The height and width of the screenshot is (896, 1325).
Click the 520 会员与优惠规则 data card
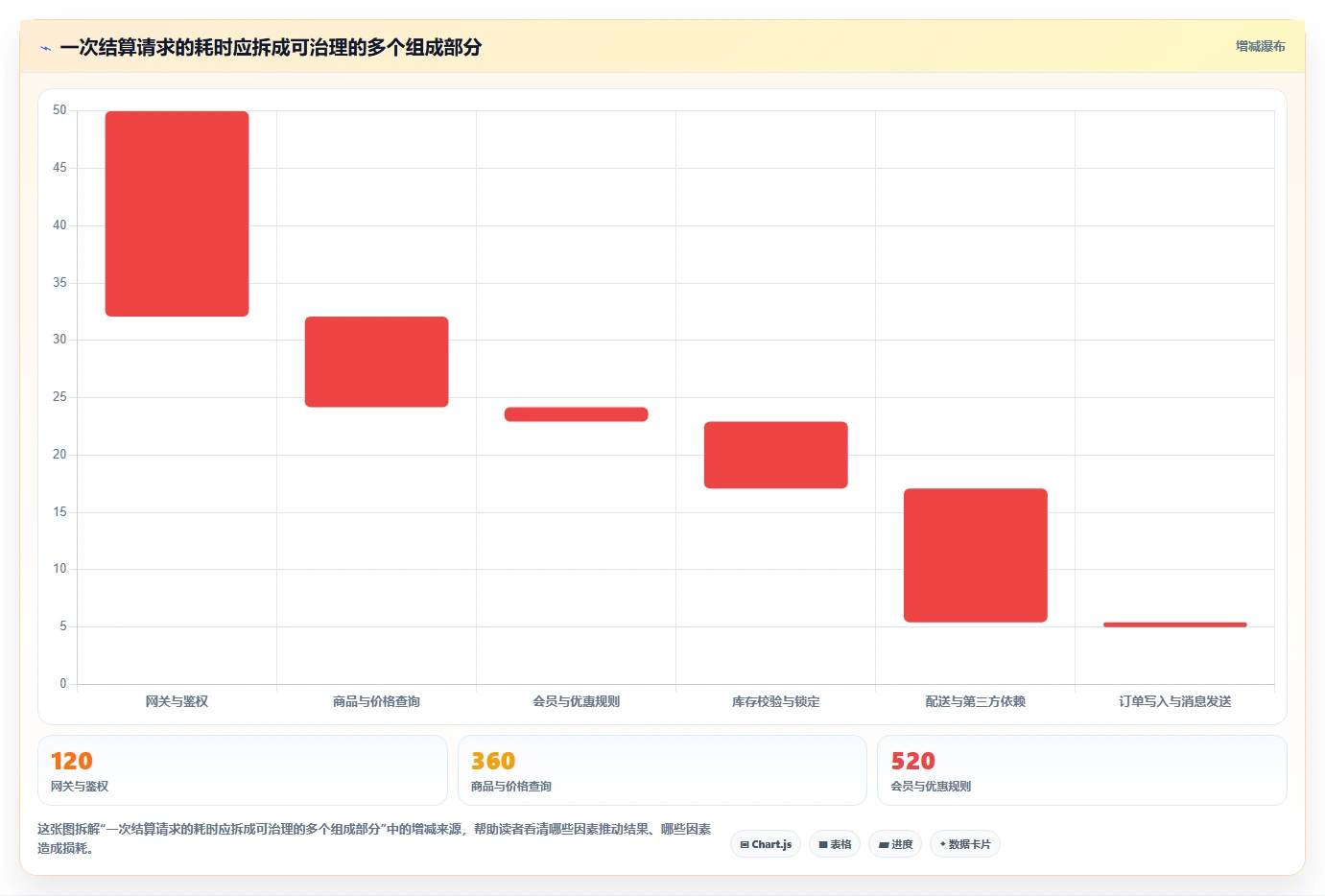click(x=1082, y=770)
